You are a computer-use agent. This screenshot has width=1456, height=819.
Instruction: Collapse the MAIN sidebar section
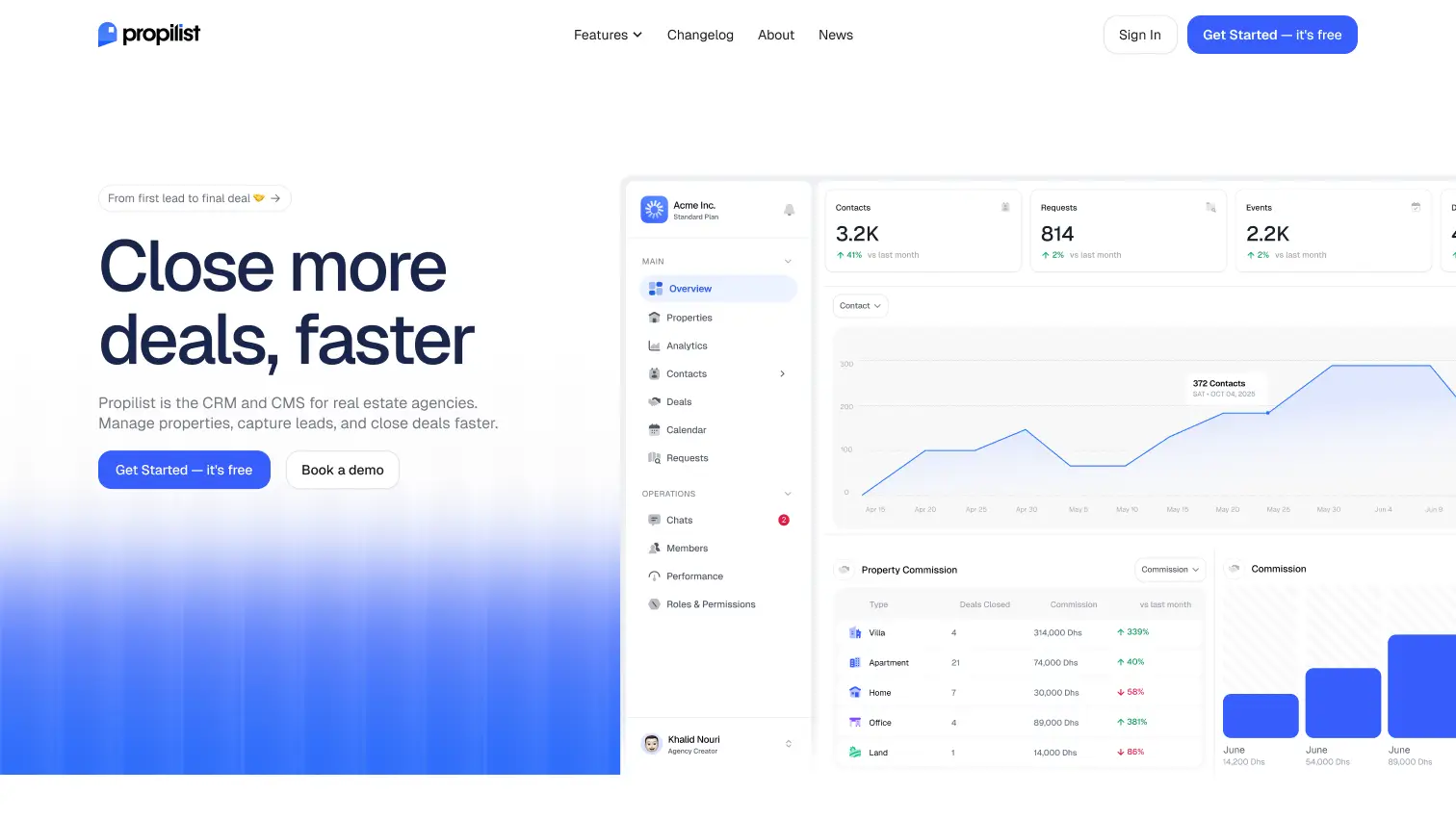click(788, 262)
